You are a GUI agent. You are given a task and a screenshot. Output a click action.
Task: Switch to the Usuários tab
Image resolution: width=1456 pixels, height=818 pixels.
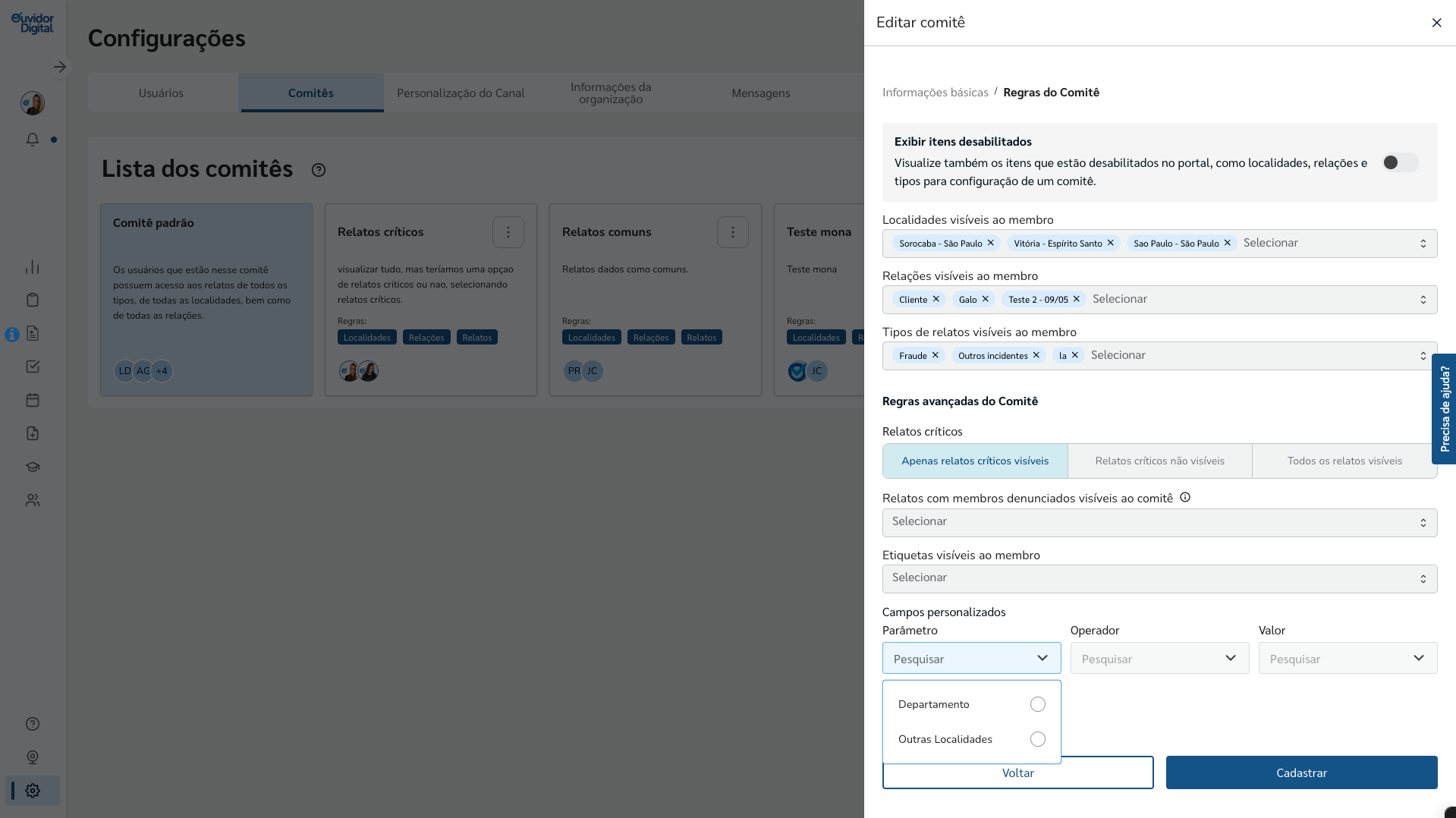pyautogui.click(x=161, y=93)
